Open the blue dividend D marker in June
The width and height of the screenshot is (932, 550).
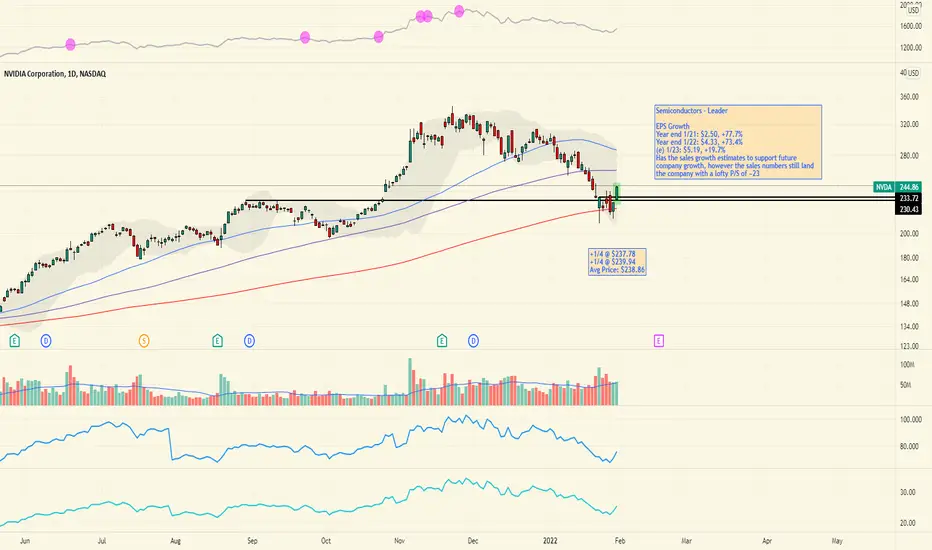pos(46,341)
